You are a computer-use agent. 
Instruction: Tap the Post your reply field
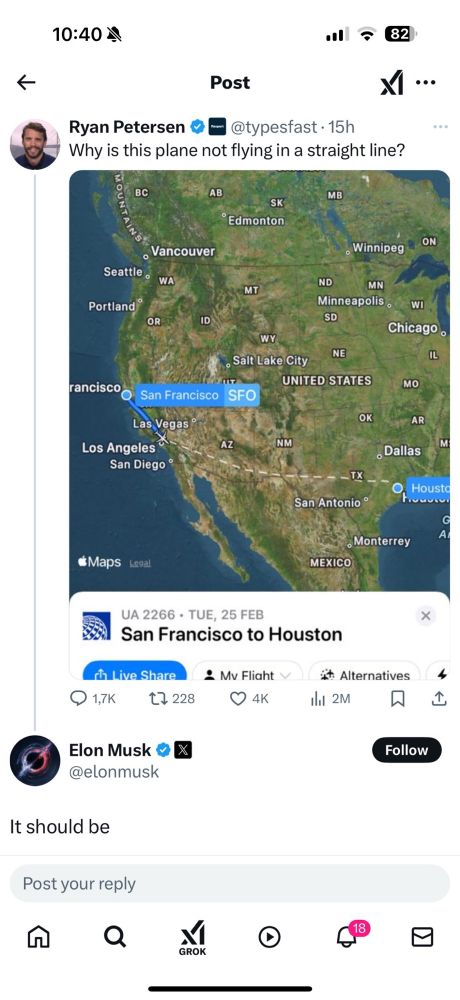[x=230, y=883]
